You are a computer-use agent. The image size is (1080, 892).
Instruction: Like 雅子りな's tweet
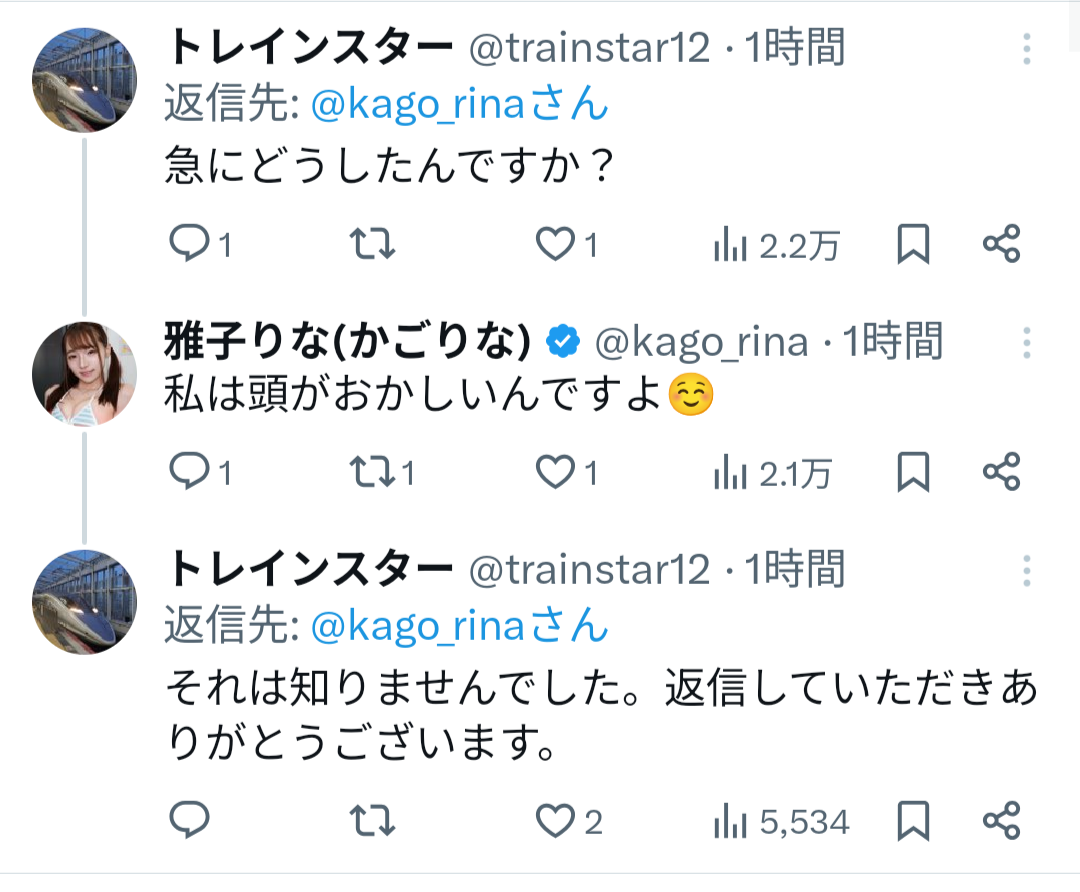(x=554, y=472)
